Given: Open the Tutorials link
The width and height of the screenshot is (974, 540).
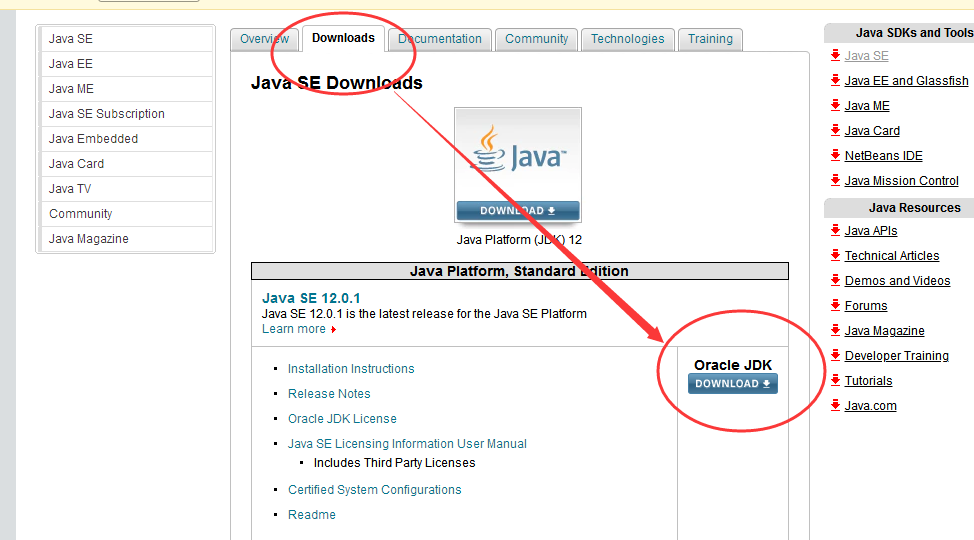Looking at the screenshot, I should 868,380.
